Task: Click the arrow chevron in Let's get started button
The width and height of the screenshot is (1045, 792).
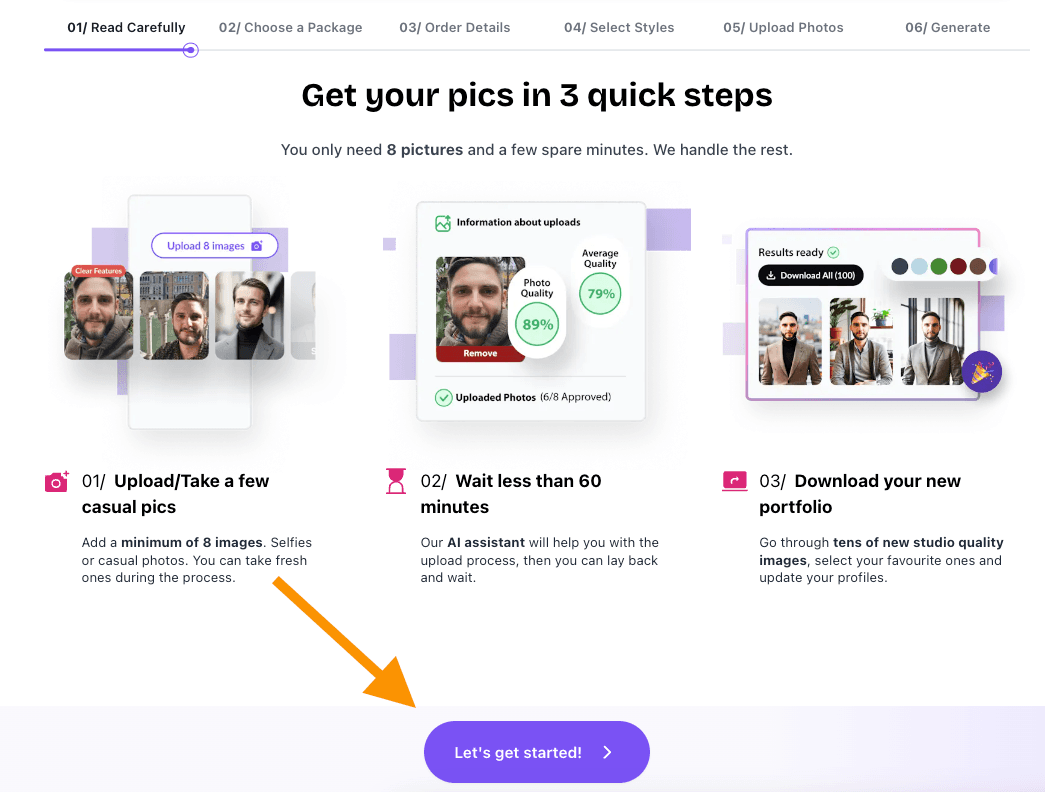Action: [607, 752]
